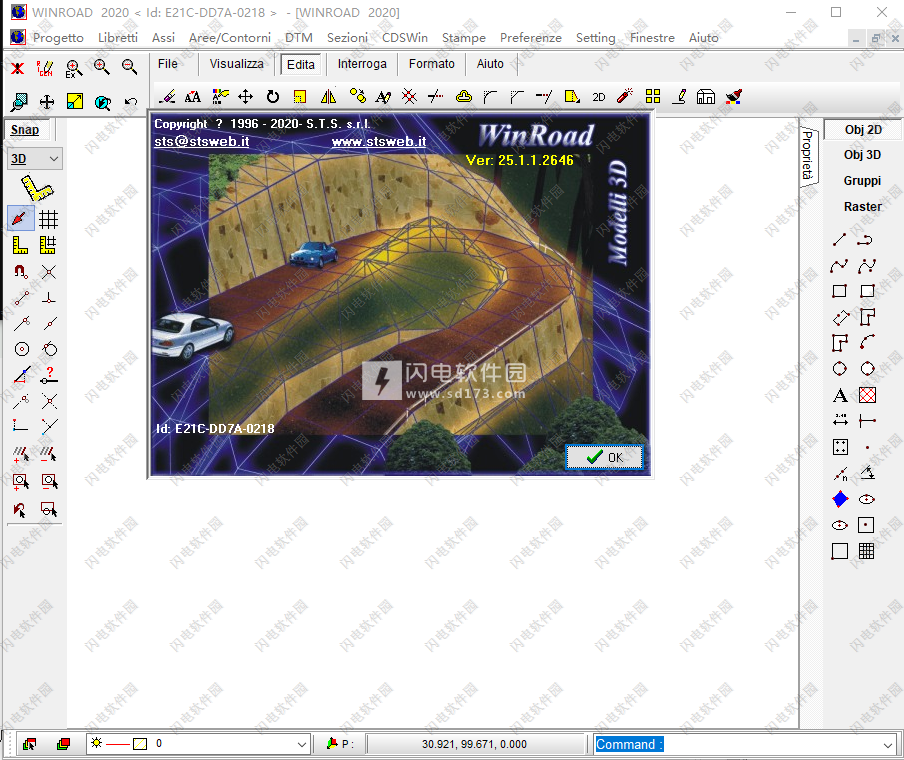Switch to the Formato tab
This screenshot has height=760, width=904.
[431, 64]
